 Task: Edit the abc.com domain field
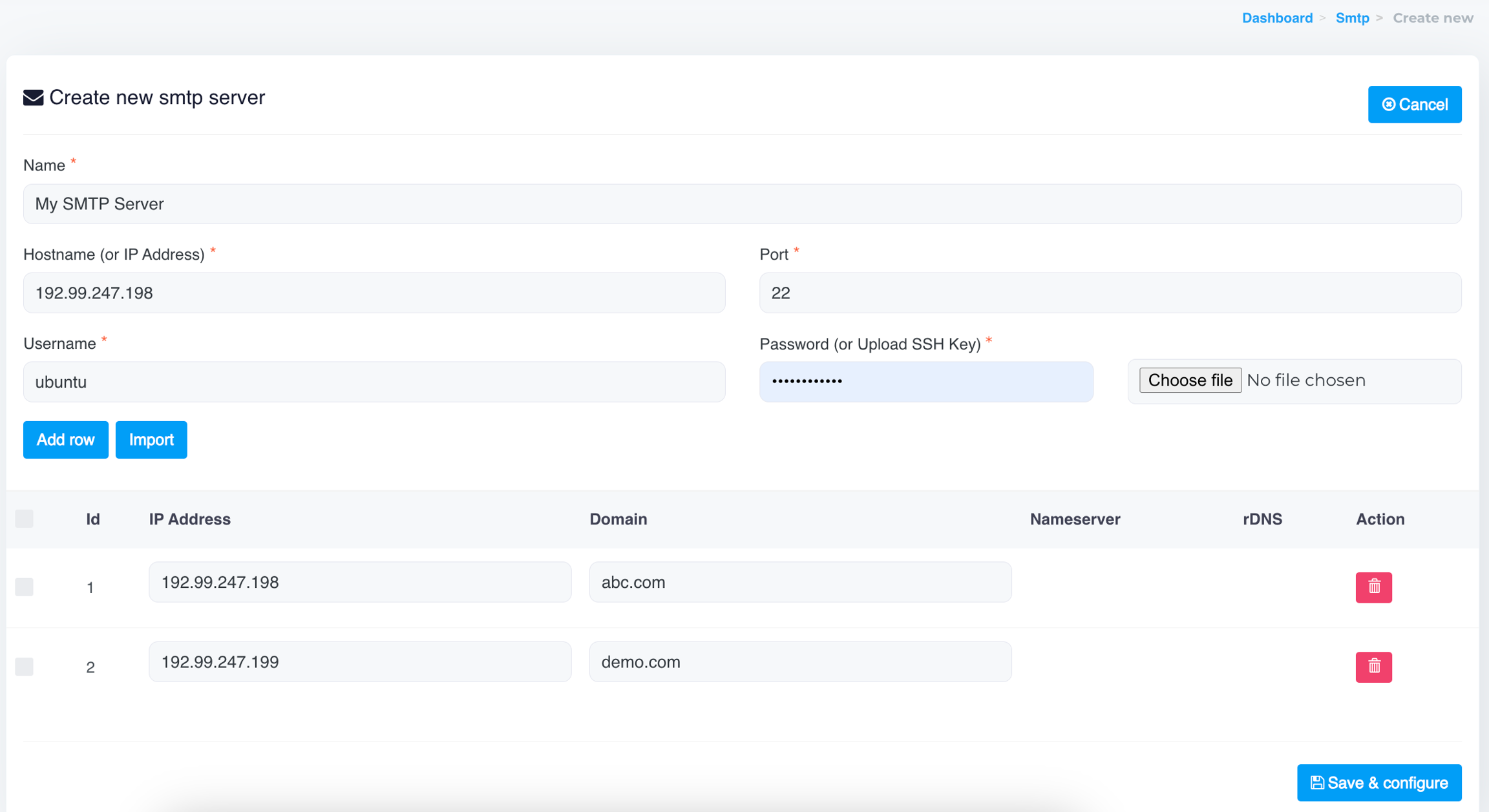click(799, 582)
